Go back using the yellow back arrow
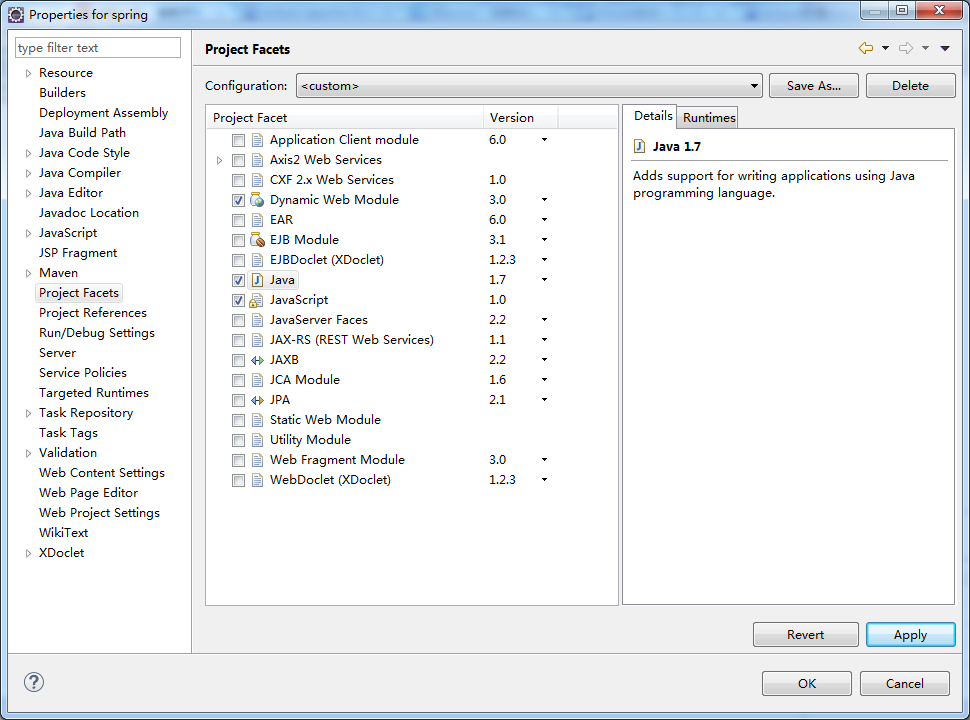 (865, 48)
